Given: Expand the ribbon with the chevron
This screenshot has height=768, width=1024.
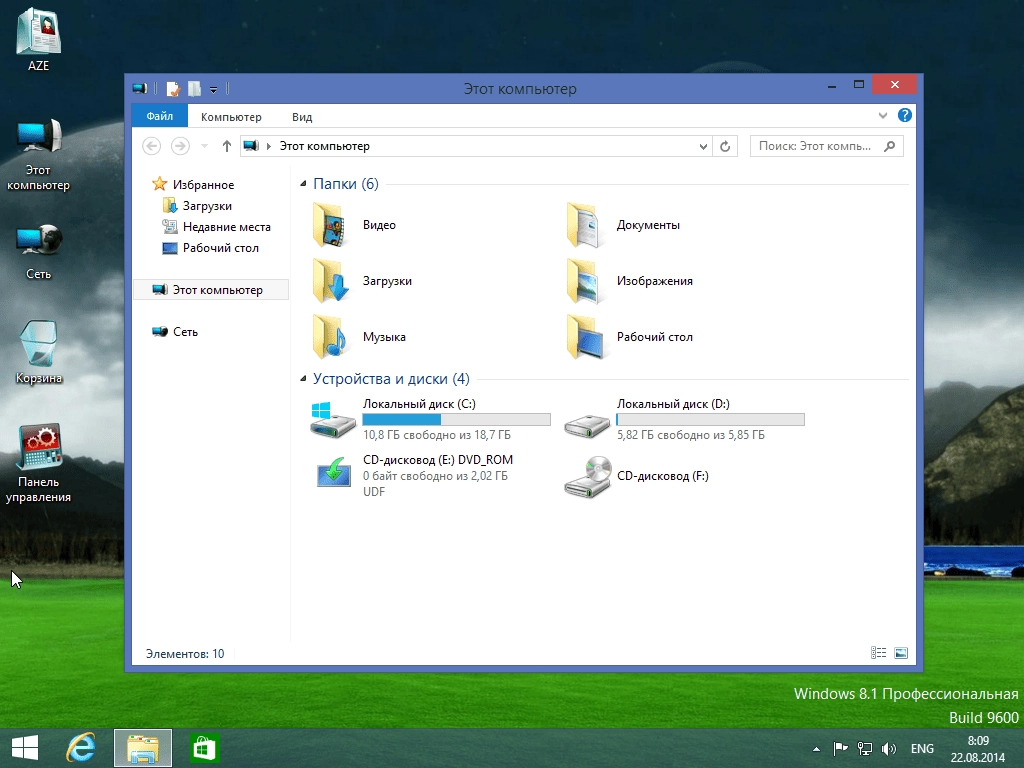Looking at the screenshot, I should (x=883, y=116).
